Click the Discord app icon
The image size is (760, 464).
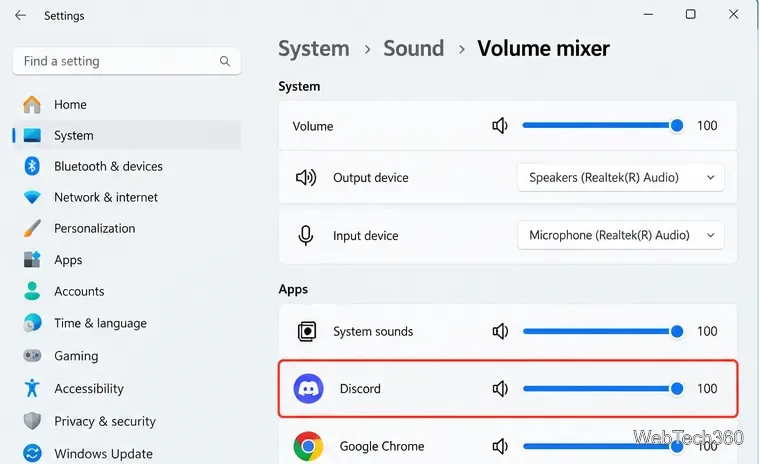[x=308, y=389]
